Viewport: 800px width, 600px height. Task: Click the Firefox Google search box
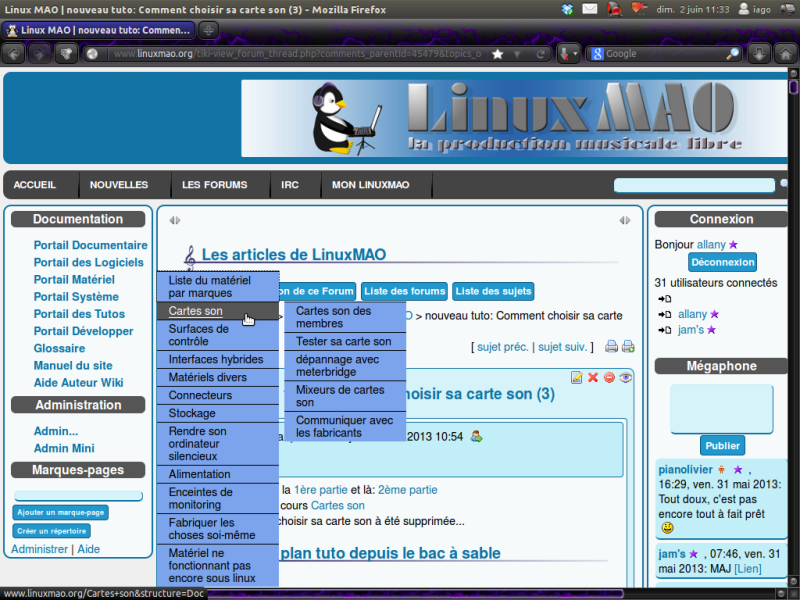click(x=663, y=54)
